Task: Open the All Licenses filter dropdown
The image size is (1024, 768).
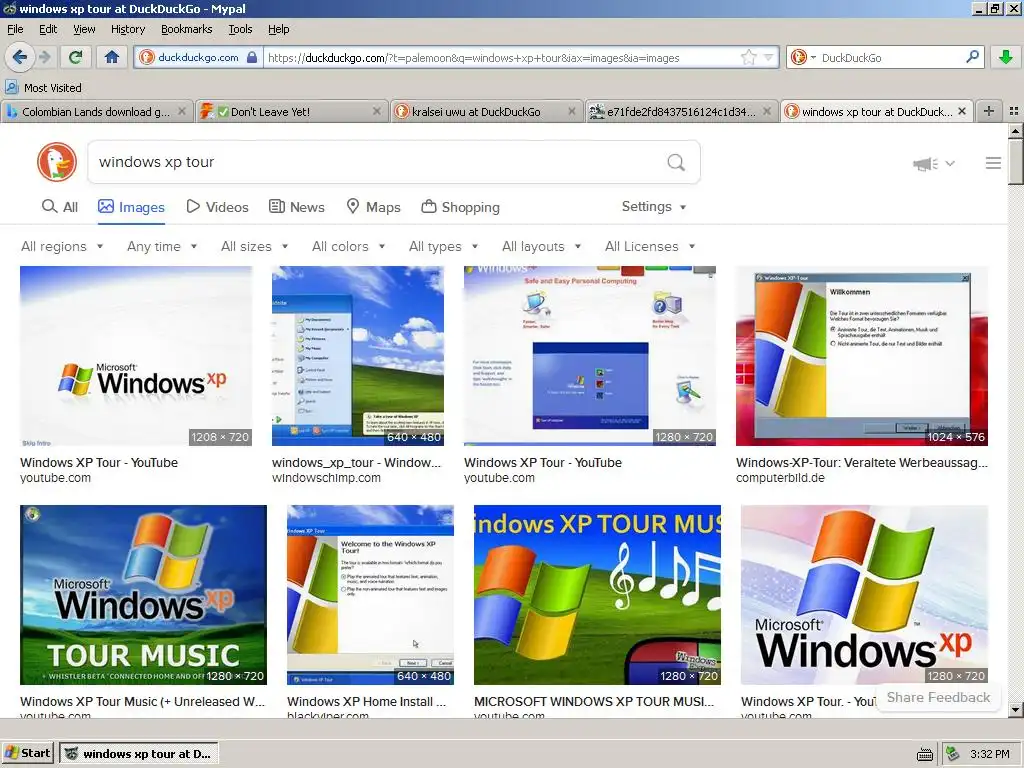Action: click(x=650, y=246)
